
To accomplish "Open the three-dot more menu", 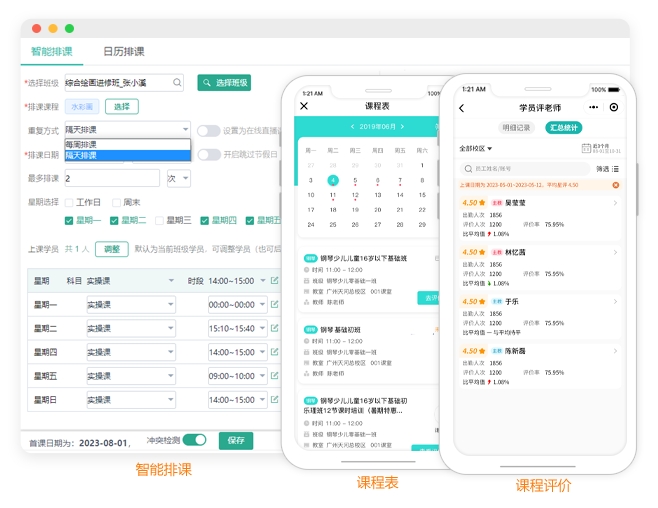I will point(597,108).
